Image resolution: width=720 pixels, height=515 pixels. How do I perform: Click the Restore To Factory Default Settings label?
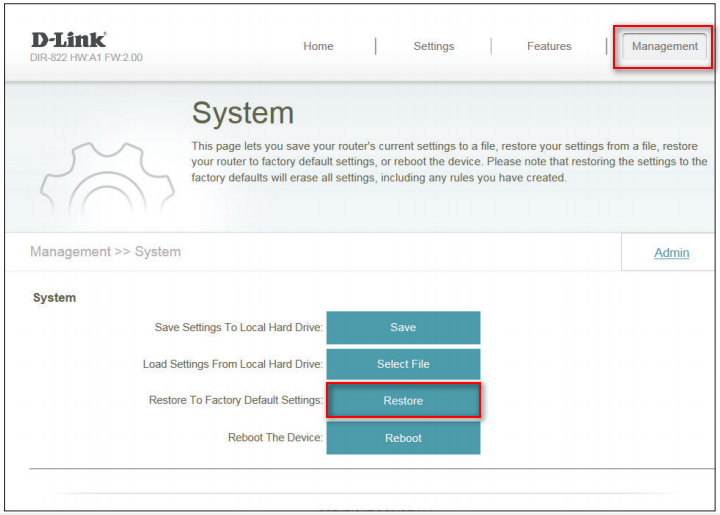(235, 400)
